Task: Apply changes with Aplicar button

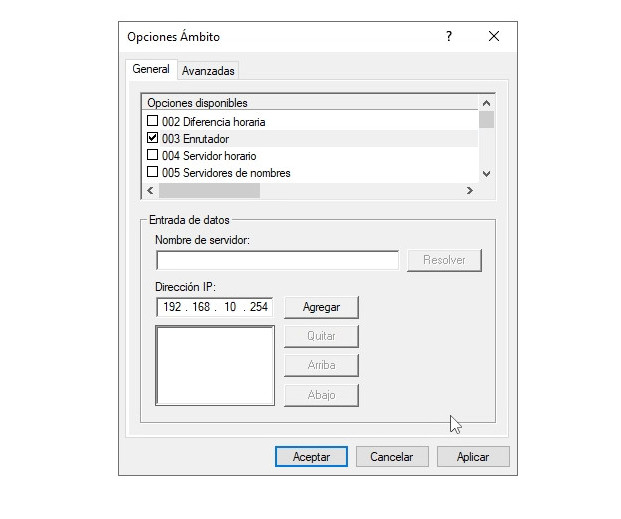Action: [x=472, y=456]
